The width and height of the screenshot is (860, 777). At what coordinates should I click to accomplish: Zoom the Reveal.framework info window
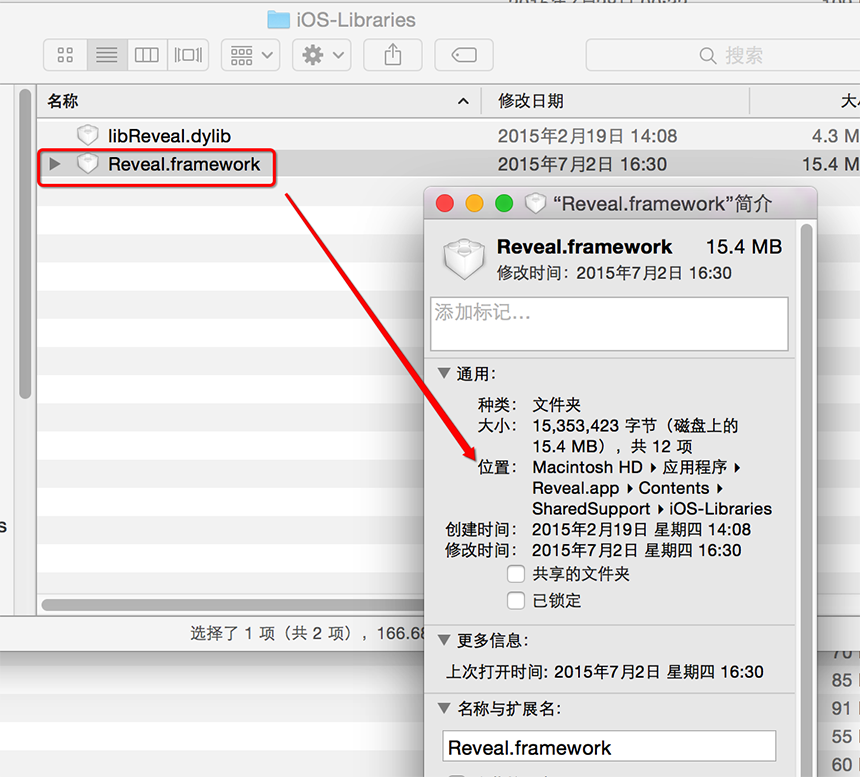point(504,203)
